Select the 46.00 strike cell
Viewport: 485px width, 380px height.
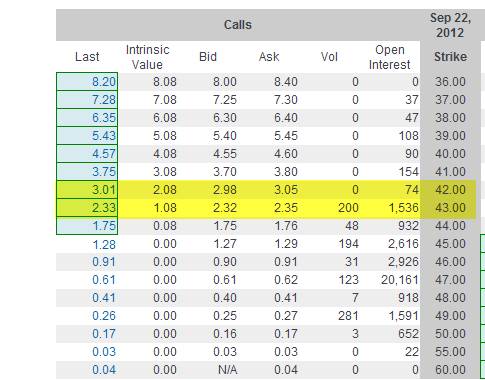450,262
